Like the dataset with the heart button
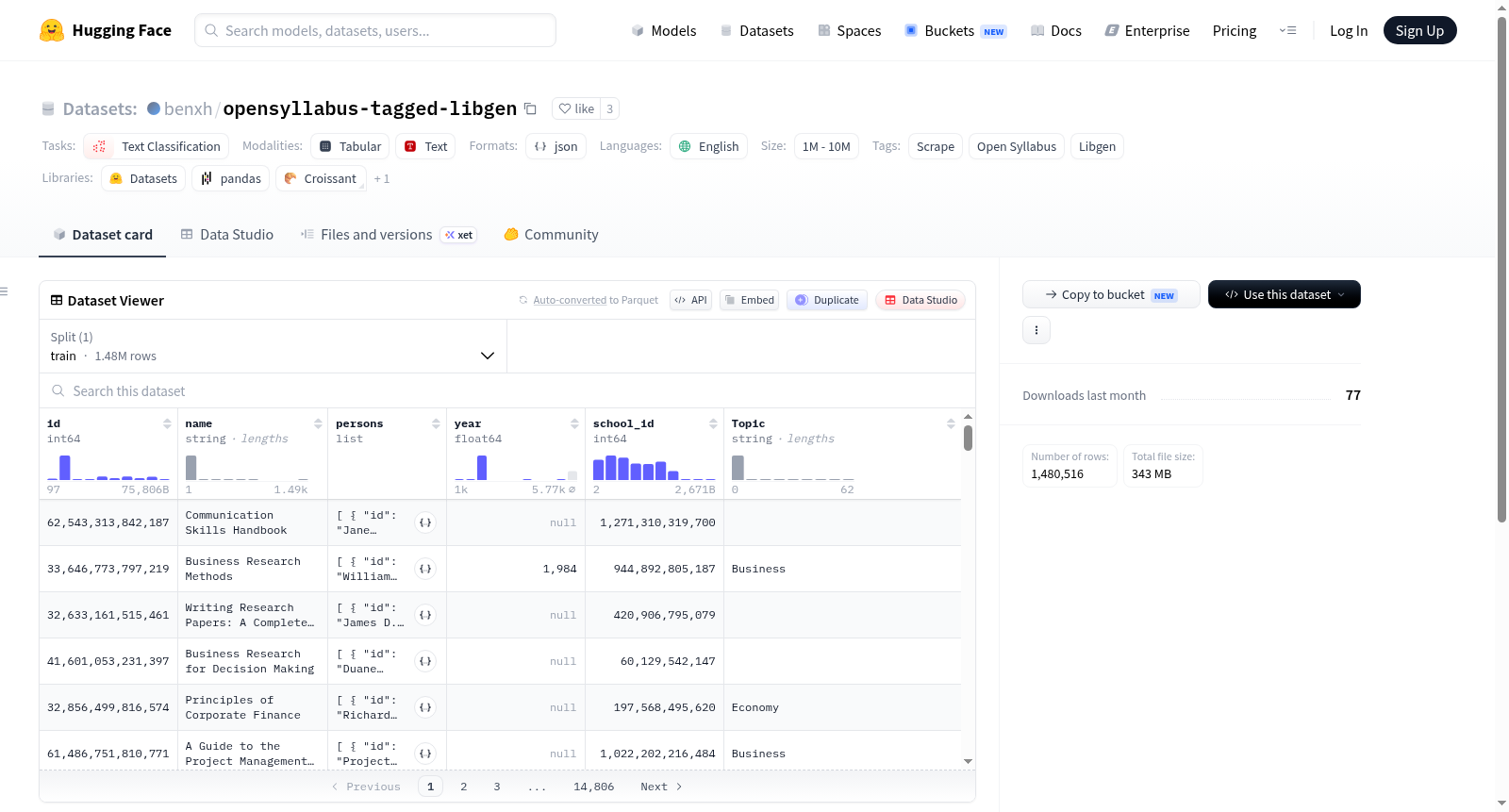1509x812 pixels. (576, 108)
